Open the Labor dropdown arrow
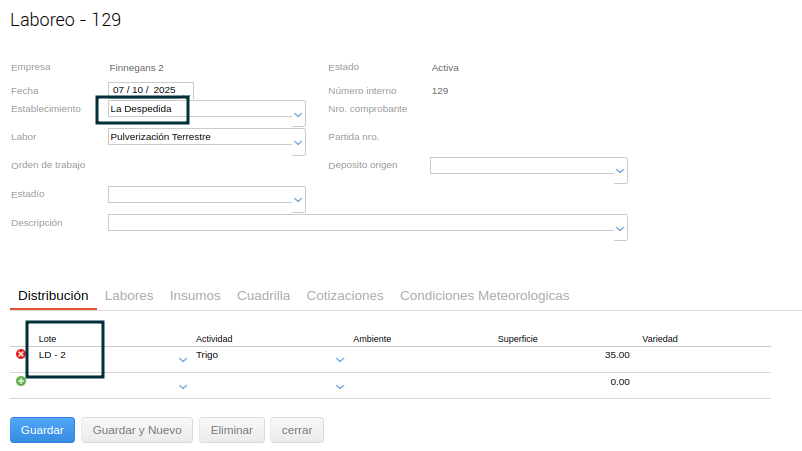The height and width of the screenshot is (451, 802). (298, 144)
